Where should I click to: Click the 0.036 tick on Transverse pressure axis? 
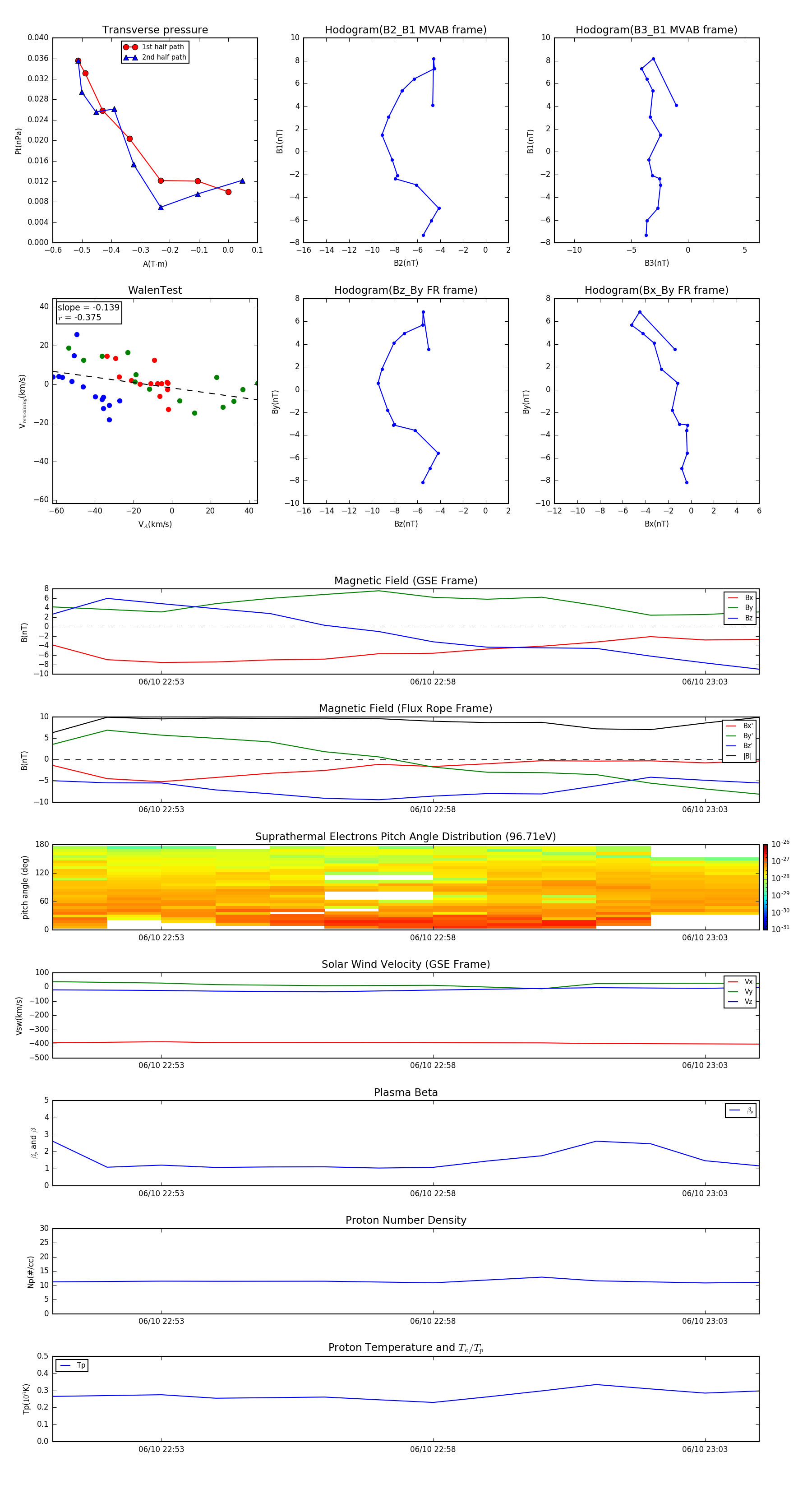[x=38, y=58]
